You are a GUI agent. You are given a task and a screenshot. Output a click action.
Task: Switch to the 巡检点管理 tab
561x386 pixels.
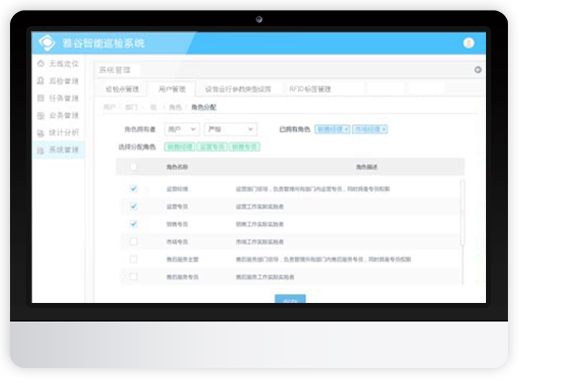122,89
